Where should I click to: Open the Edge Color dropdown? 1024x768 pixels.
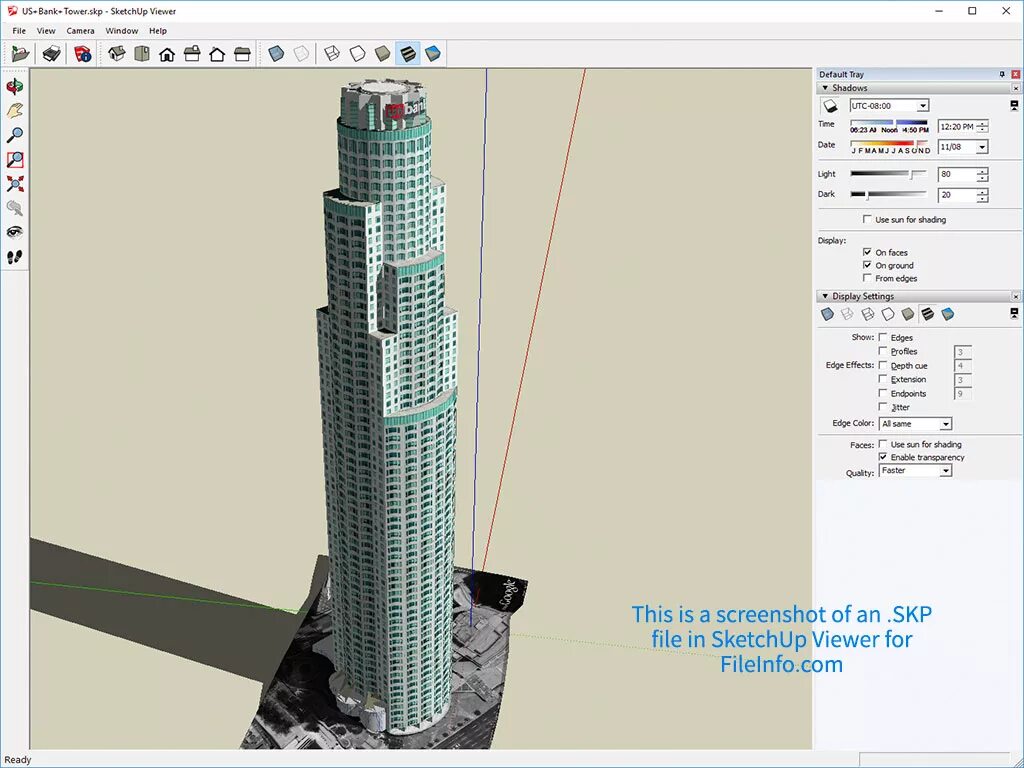coord(916,424)
